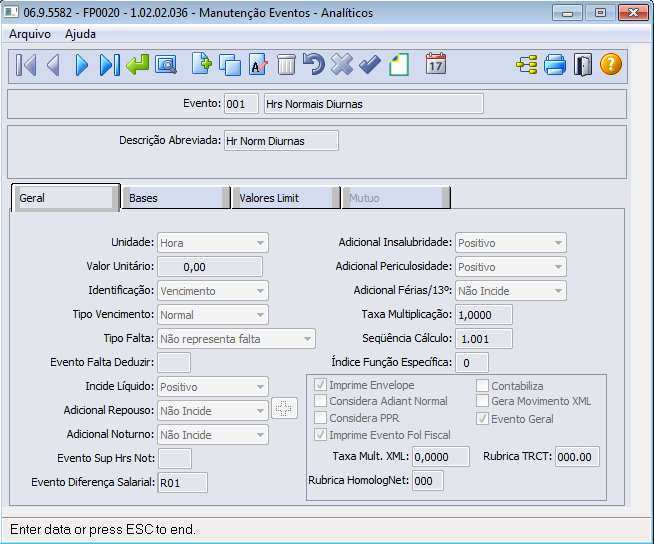Image resolution: width=654 pixels, height=544 pixels.
Task: Click the Hrs Normais Diurnas description field
Action: tap(374, 104)
